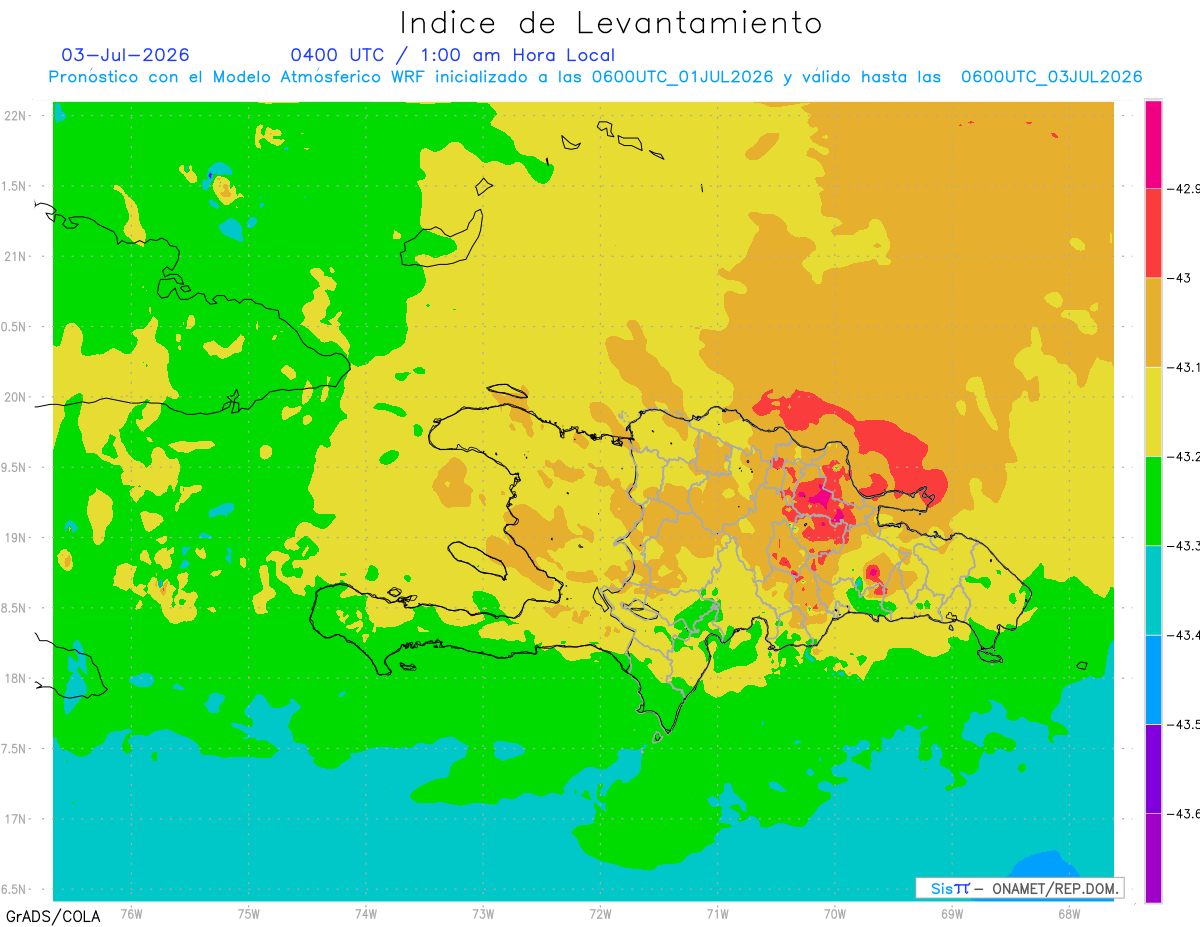
Task: Select the yellow legend swatch between -43.1 and -43.2
Action: pos(1153,411)
